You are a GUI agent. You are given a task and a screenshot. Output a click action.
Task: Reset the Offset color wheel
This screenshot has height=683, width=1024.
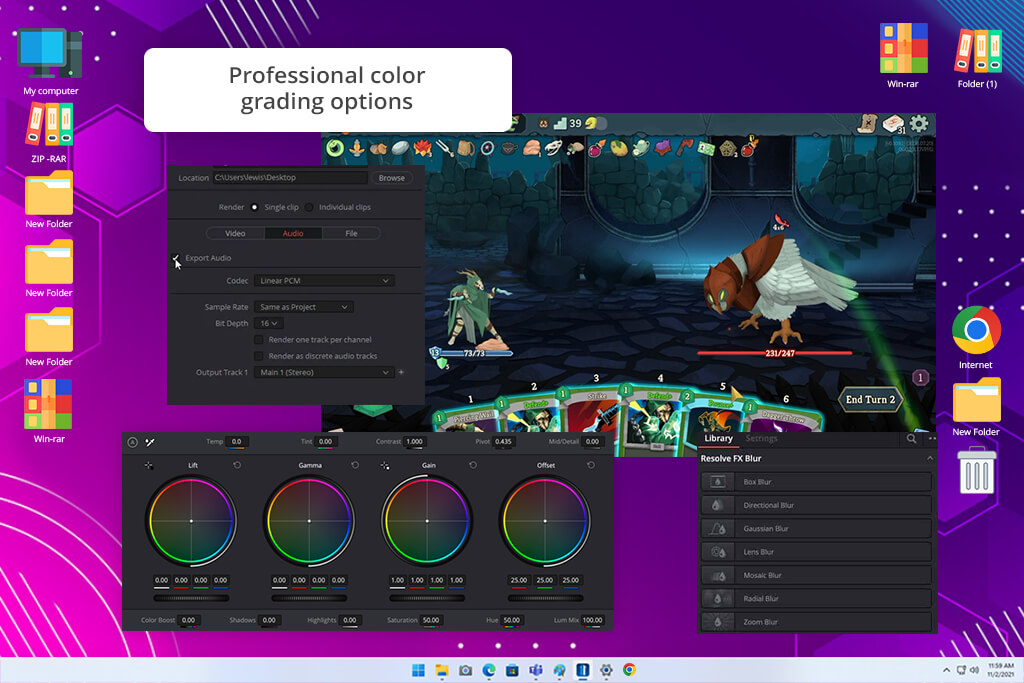click(591, 465)
